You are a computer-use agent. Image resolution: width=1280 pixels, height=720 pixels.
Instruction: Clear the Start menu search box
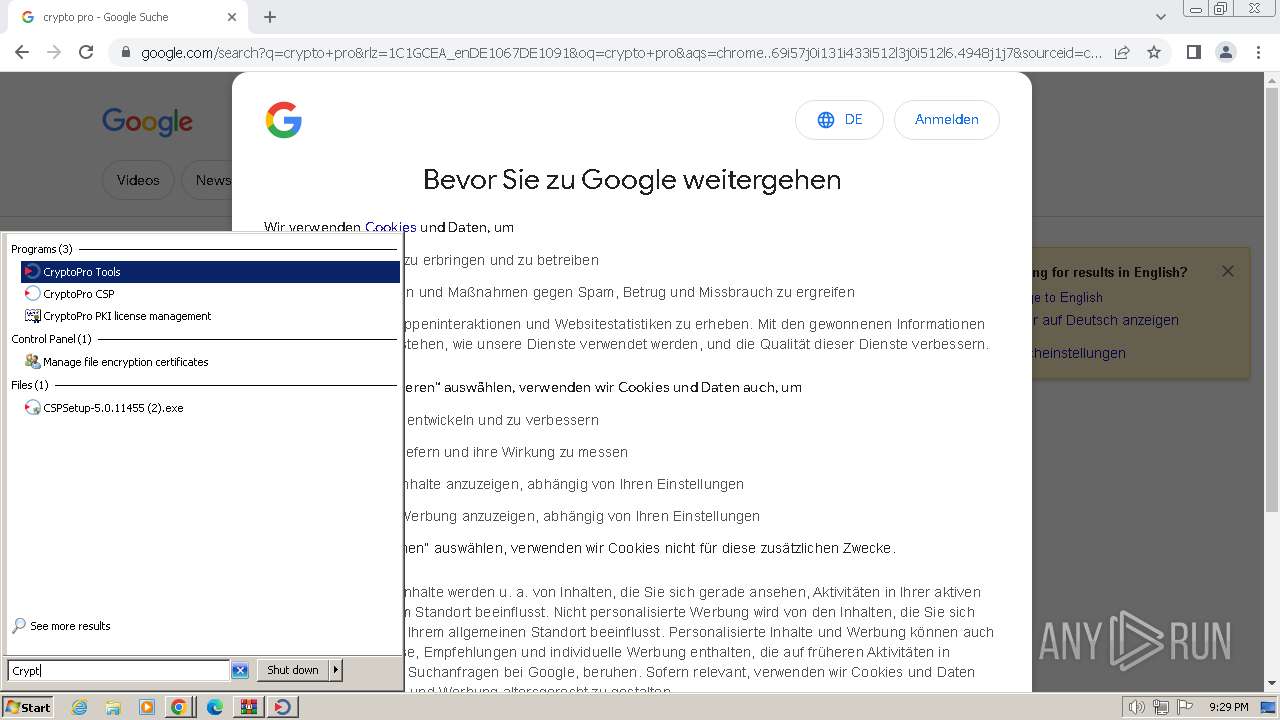tap(240, 671)
